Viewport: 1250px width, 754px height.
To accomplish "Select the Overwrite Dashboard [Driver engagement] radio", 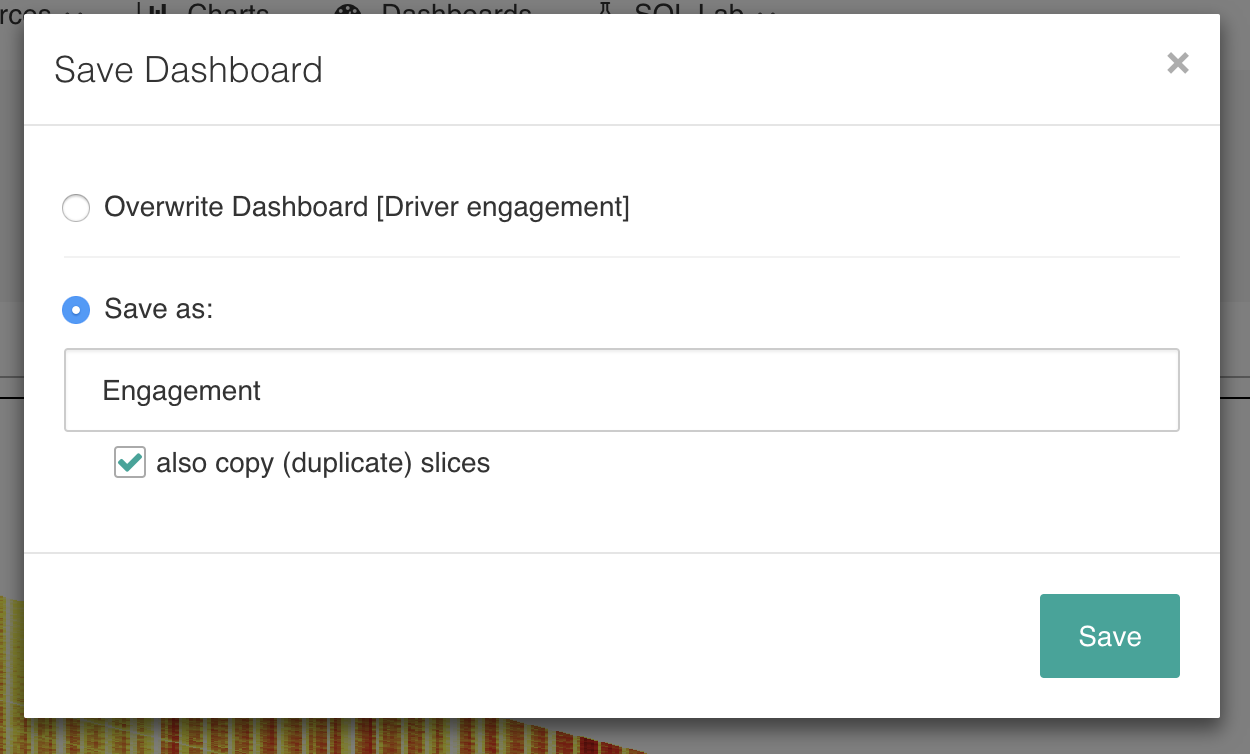I will (x=76, y=208).
